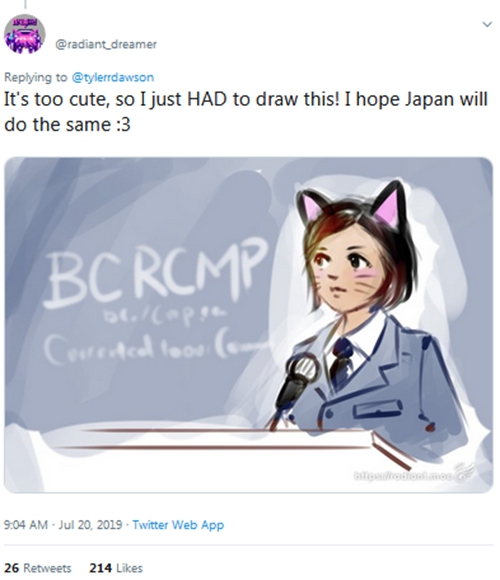500x580 pixels.
Task: Click the thread connector line above avatar
Action: point(25,4)
